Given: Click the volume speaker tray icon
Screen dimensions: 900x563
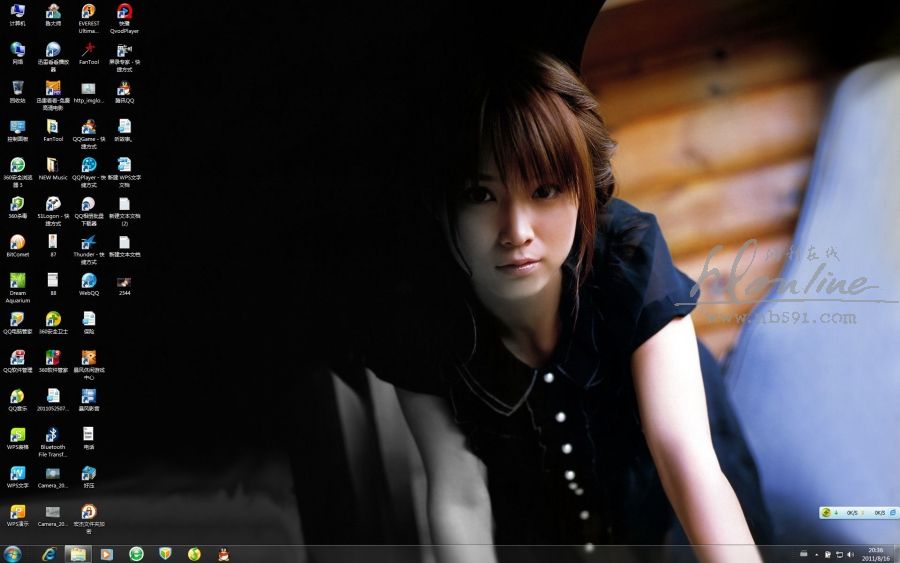Looking at the screenshot, I should (x=850, y=554).
